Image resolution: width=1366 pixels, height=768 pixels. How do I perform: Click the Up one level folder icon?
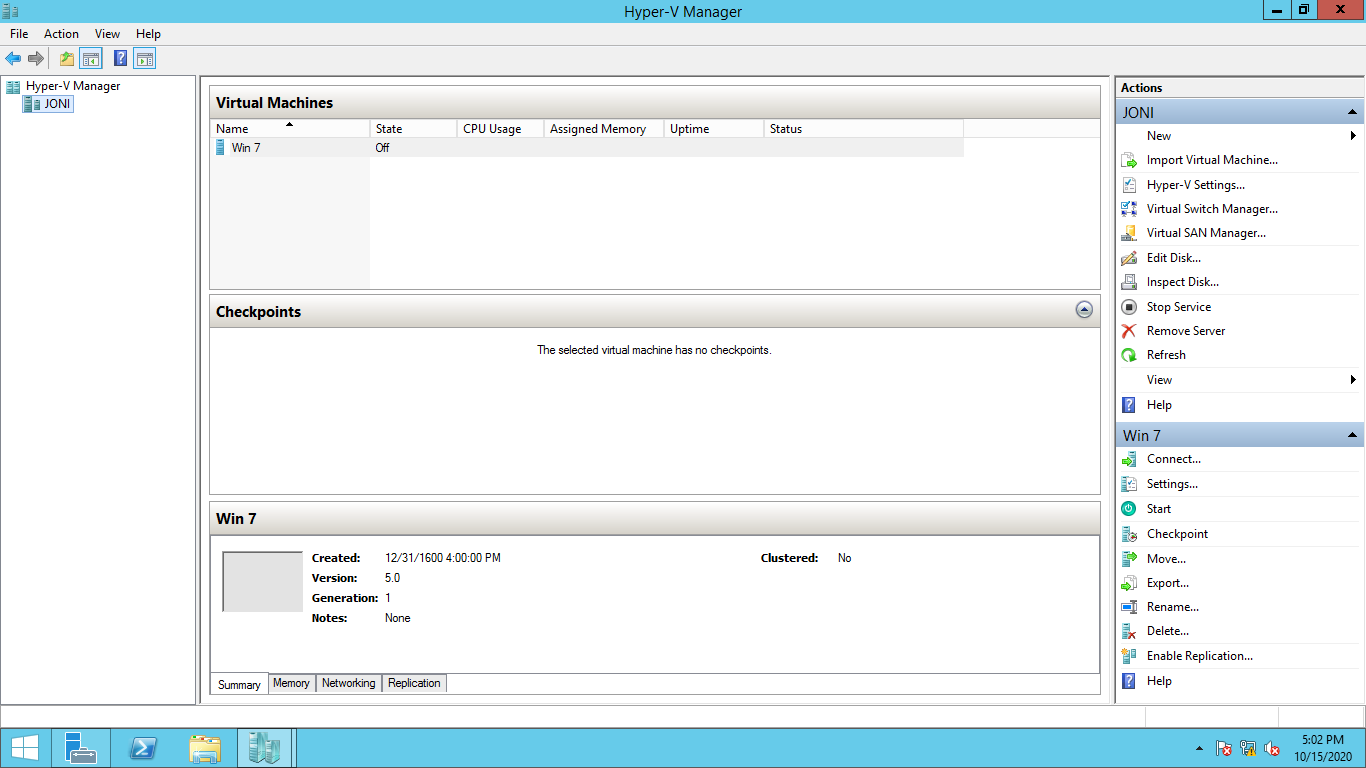(67, 59)
